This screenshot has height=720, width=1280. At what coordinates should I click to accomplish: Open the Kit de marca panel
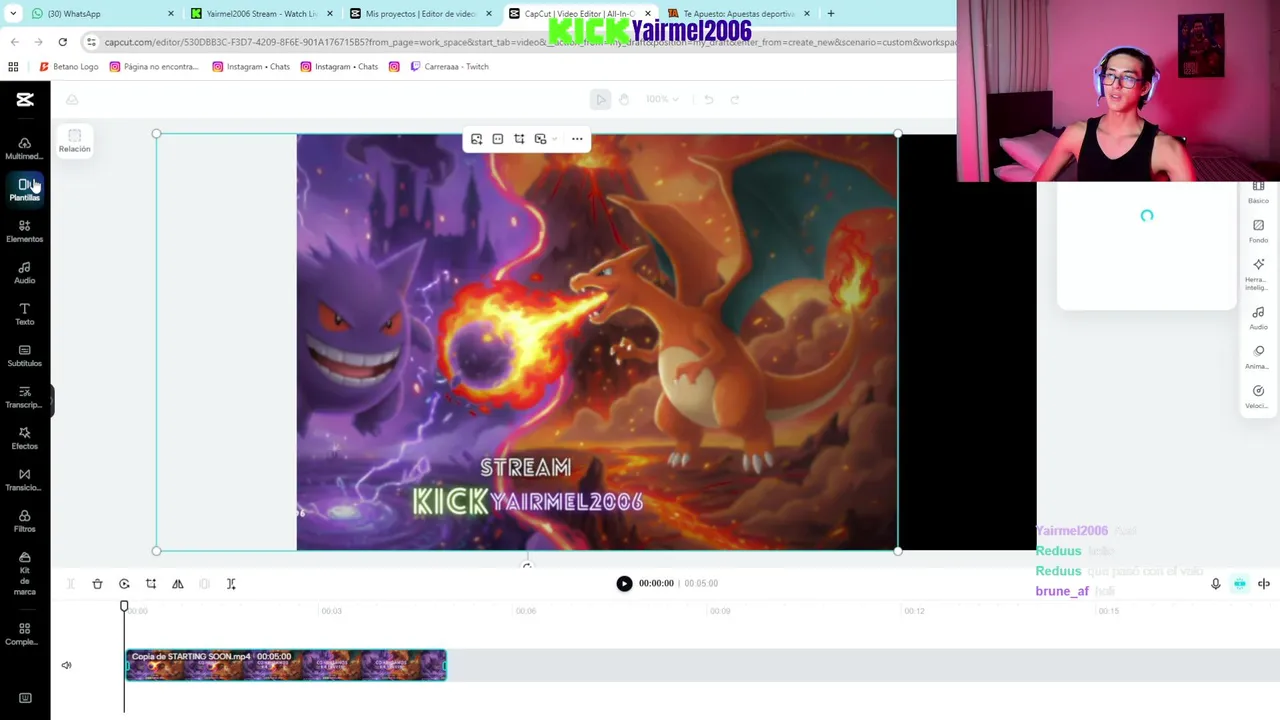click(24, 574)
